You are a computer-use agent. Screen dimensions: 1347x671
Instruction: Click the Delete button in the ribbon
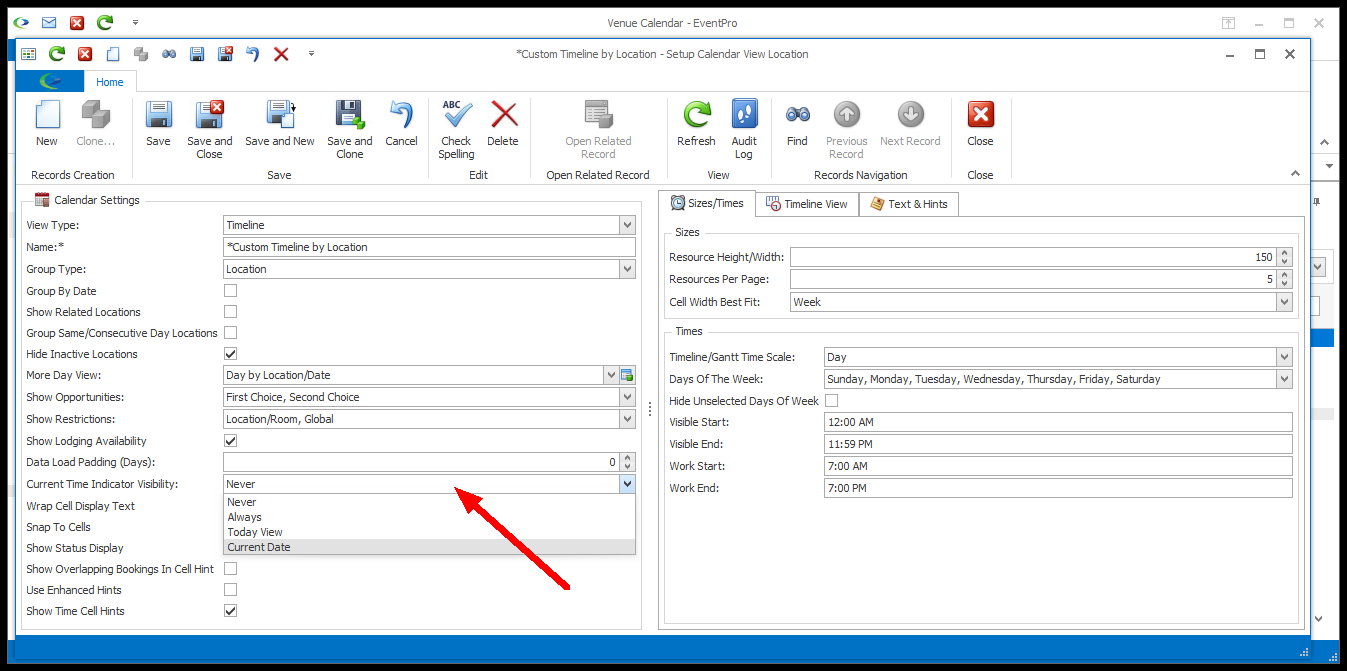tap(503, 124)
